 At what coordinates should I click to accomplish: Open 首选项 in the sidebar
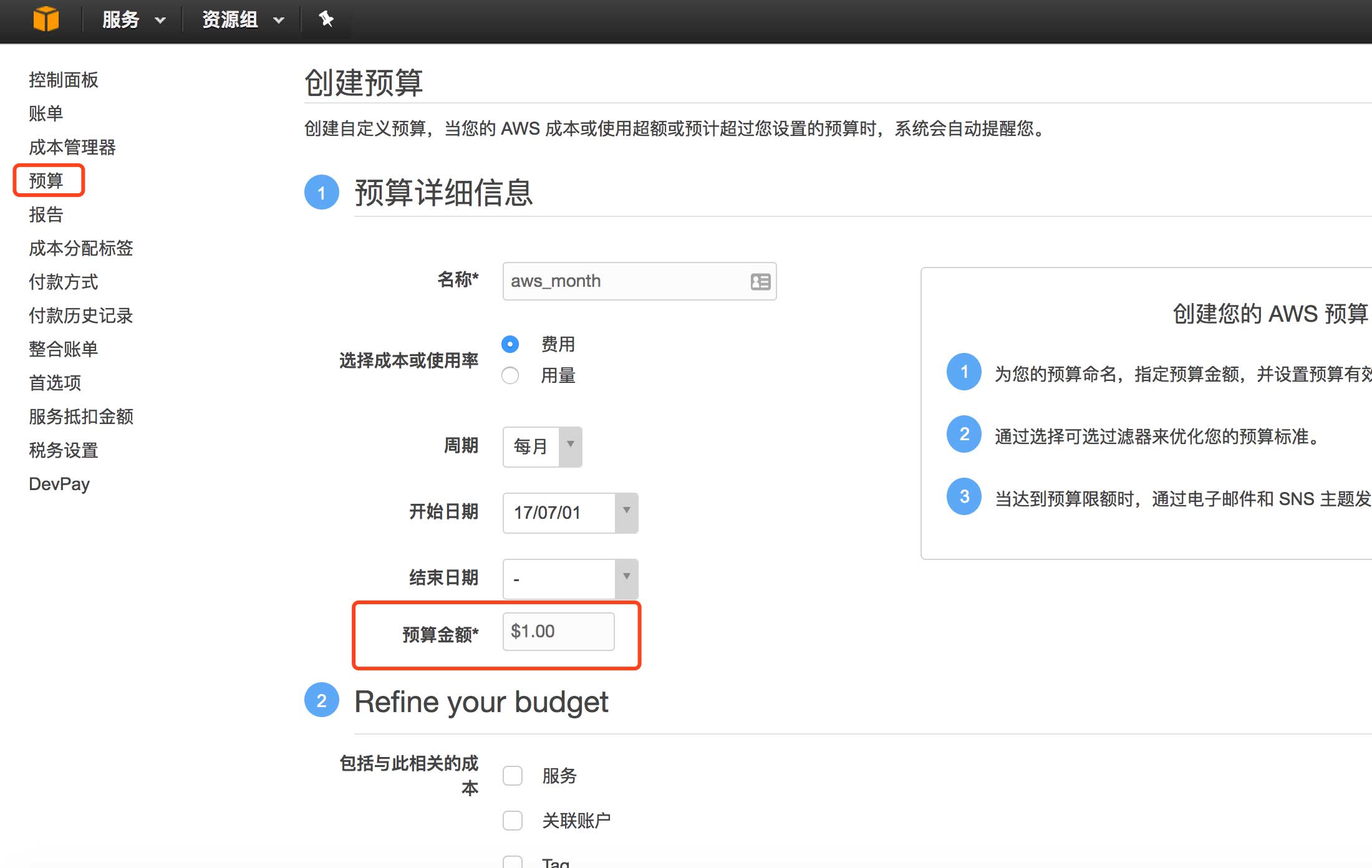(x=55, y=383)
